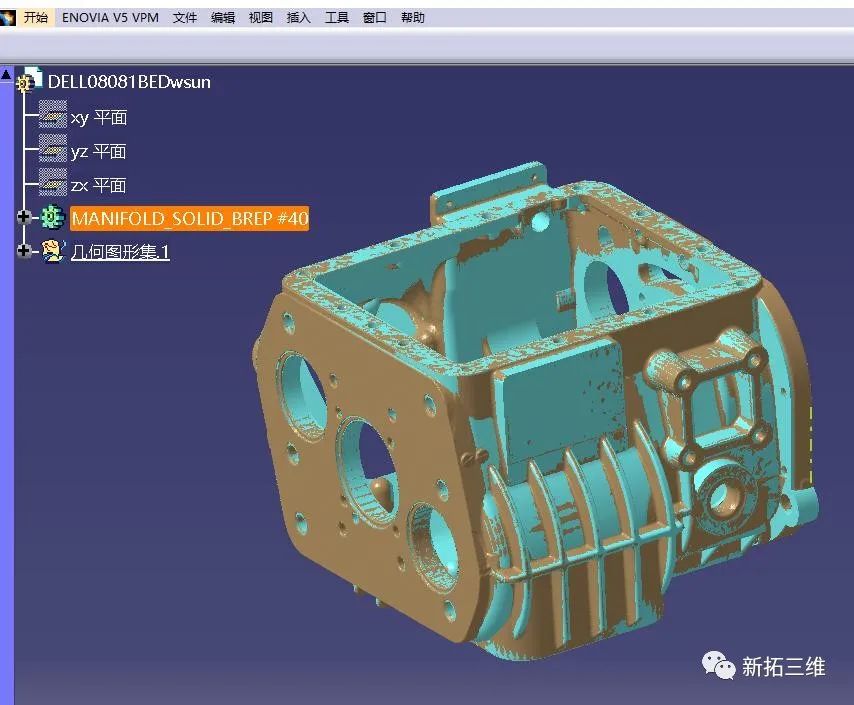The width and height of the screenshot is (854, 705).
Task: Open the ENOVIA V5 VPM menu
Action: 111,17
